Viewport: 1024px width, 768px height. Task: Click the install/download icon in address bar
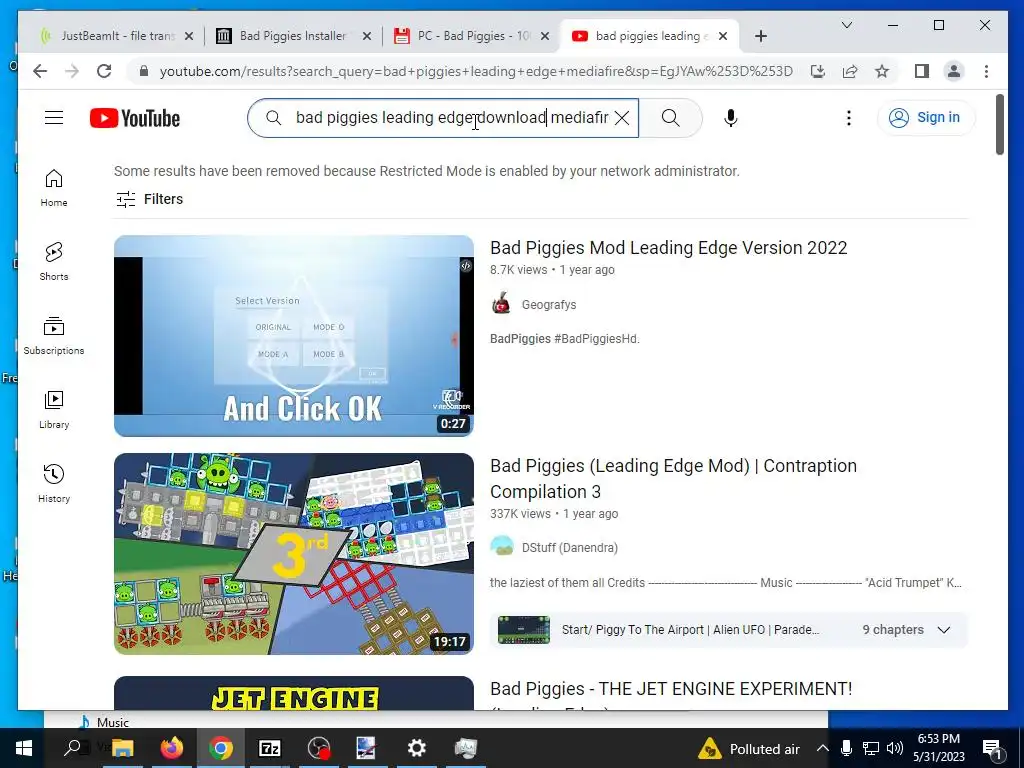(818, 71)
